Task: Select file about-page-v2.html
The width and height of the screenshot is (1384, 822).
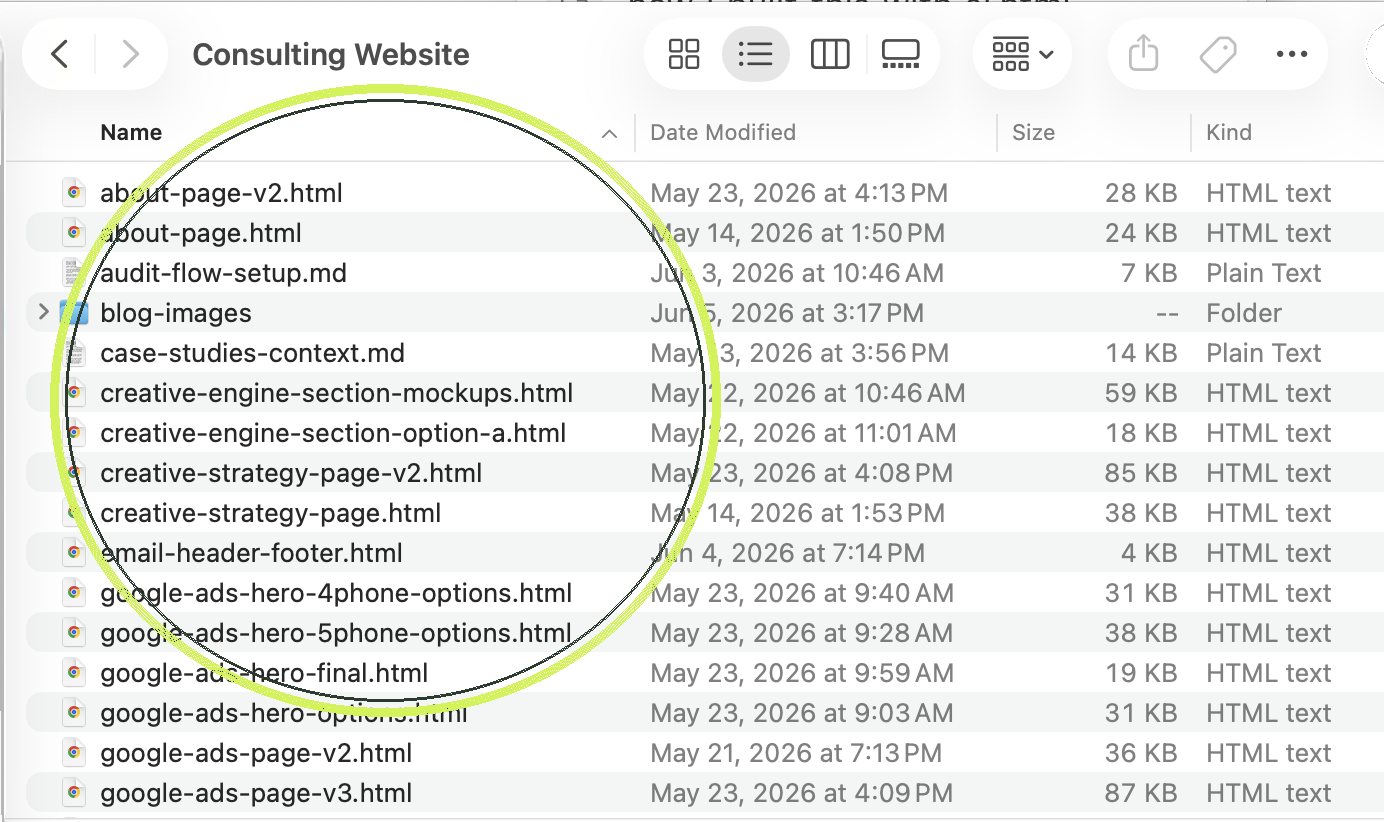Action: (x=221, y=193)
